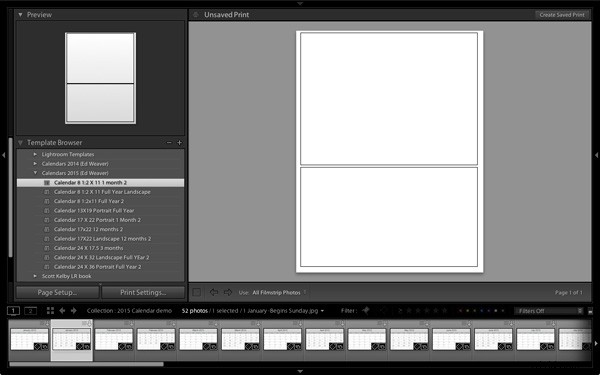Filter by five-star rating

[x=444, y=311]
